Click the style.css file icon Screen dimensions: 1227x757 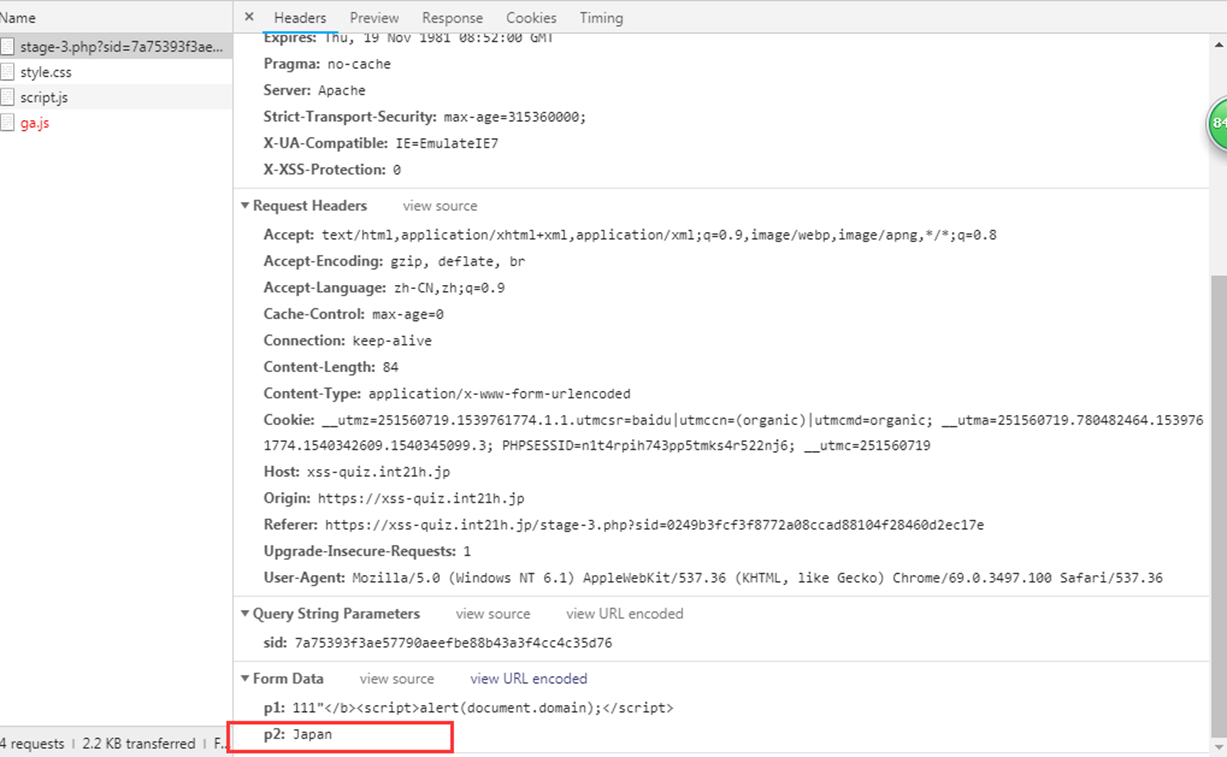pyautogui.click(x=8, y=72)
